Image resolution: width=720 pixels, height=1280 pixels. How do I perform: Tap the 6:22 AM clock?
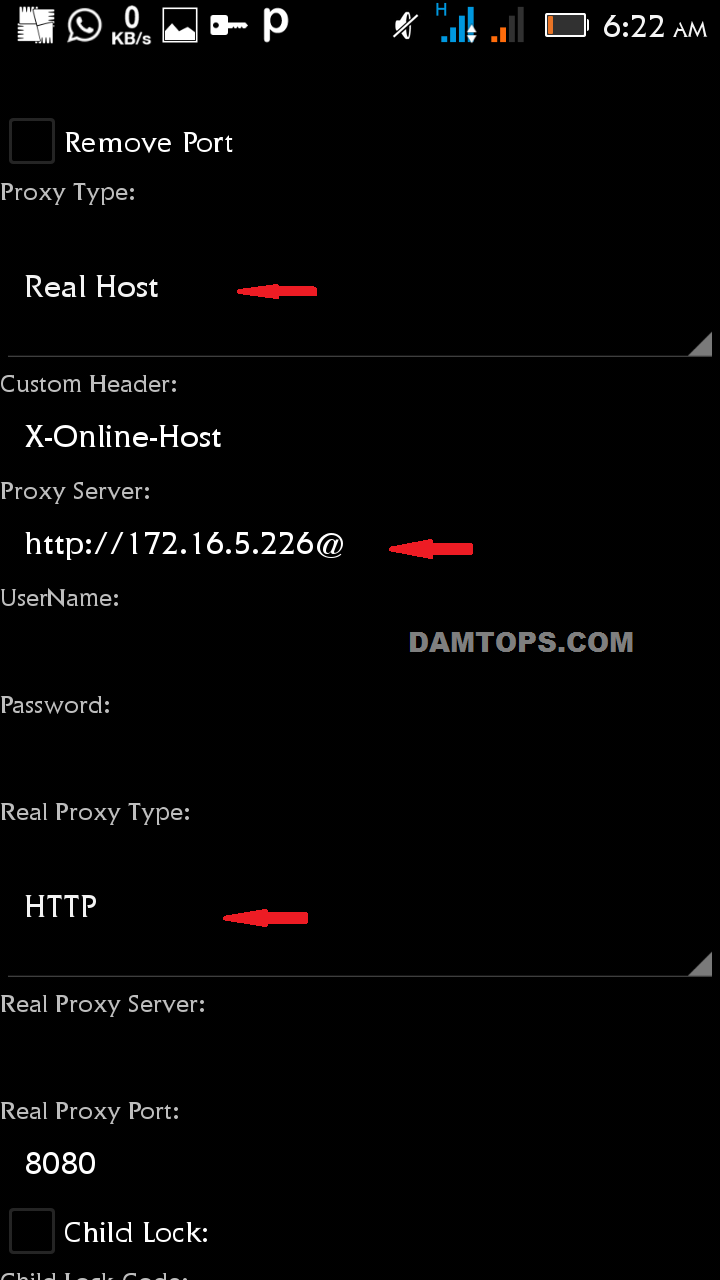pos(655,26)
